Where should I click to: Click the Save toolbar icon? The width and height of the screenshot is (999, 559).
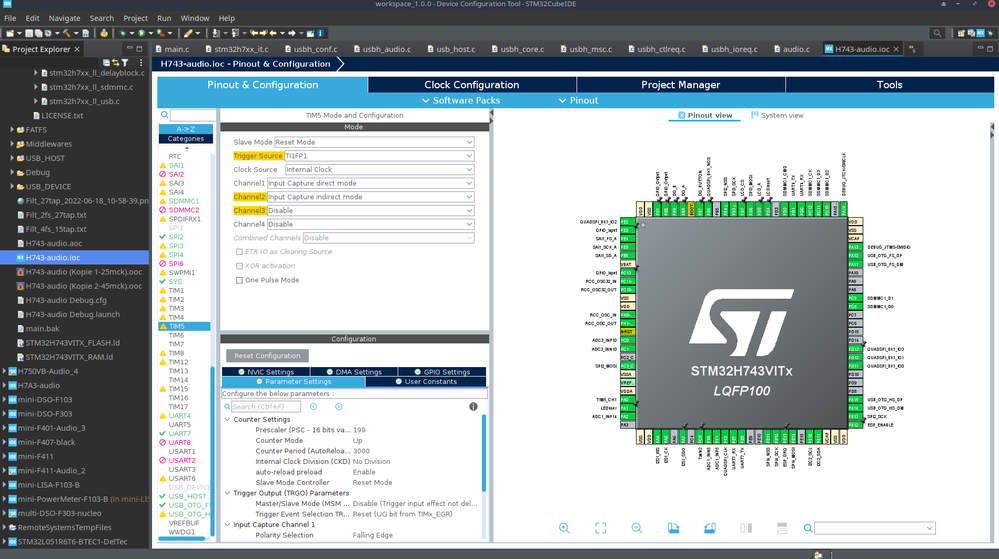tap(29, 33)
